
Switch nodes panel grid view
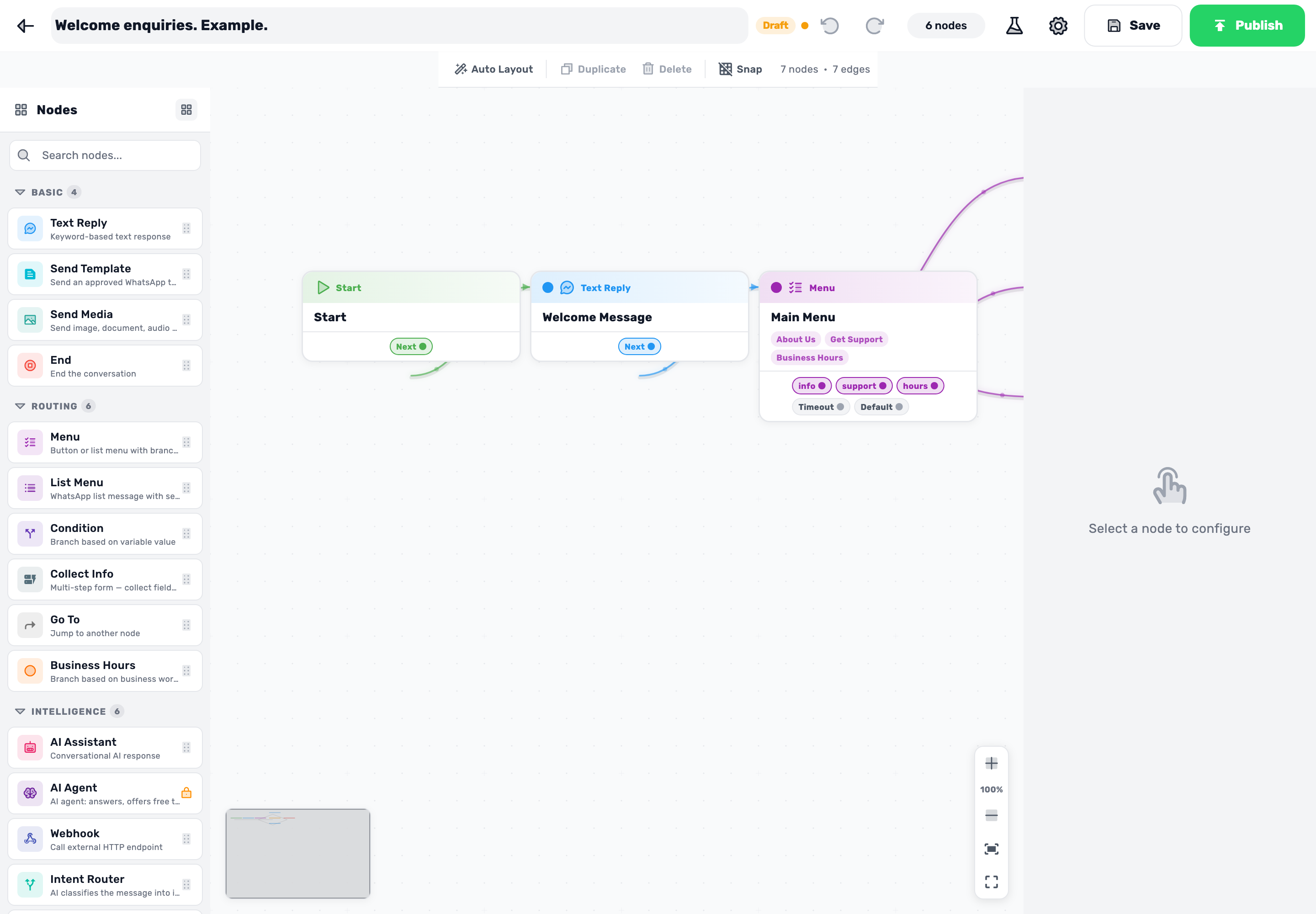(186, 109)
